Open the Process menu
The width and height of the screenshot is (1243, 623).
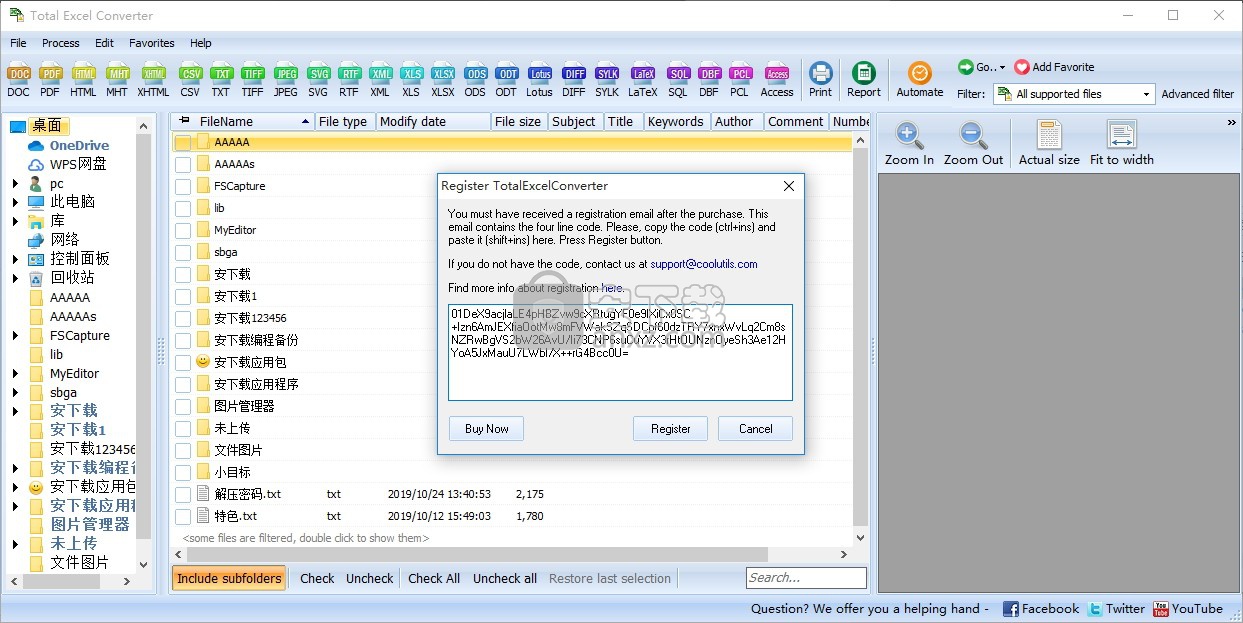coord(61,43)
